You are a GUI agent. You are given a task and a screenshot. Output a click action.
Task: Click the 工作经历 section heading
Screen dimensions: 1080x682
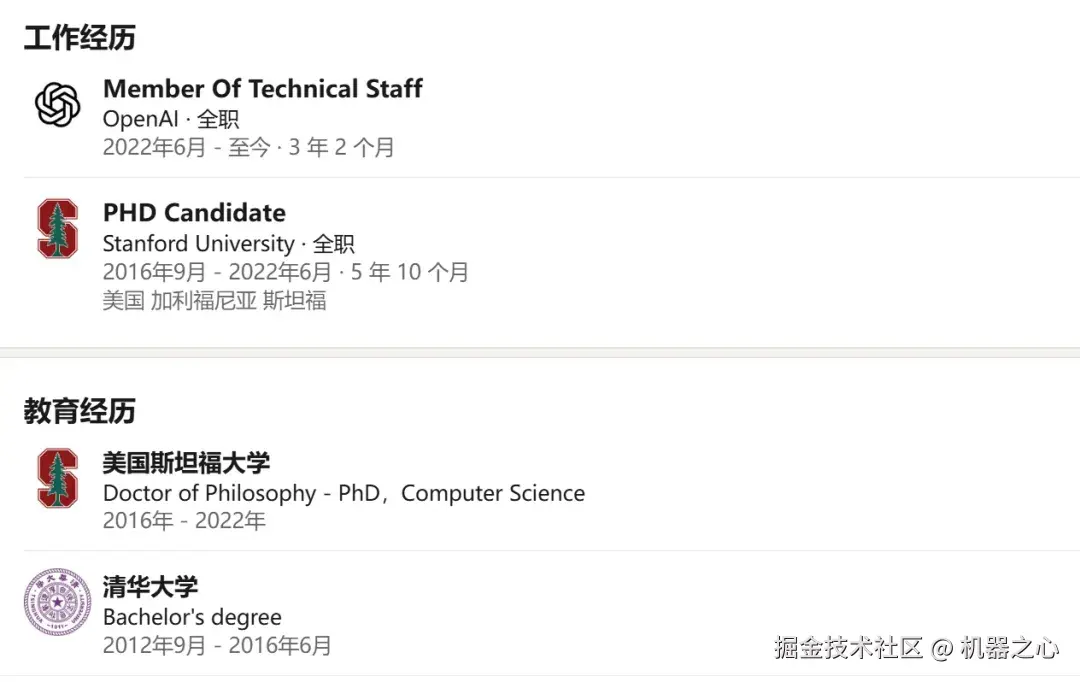tap(79, 37)
